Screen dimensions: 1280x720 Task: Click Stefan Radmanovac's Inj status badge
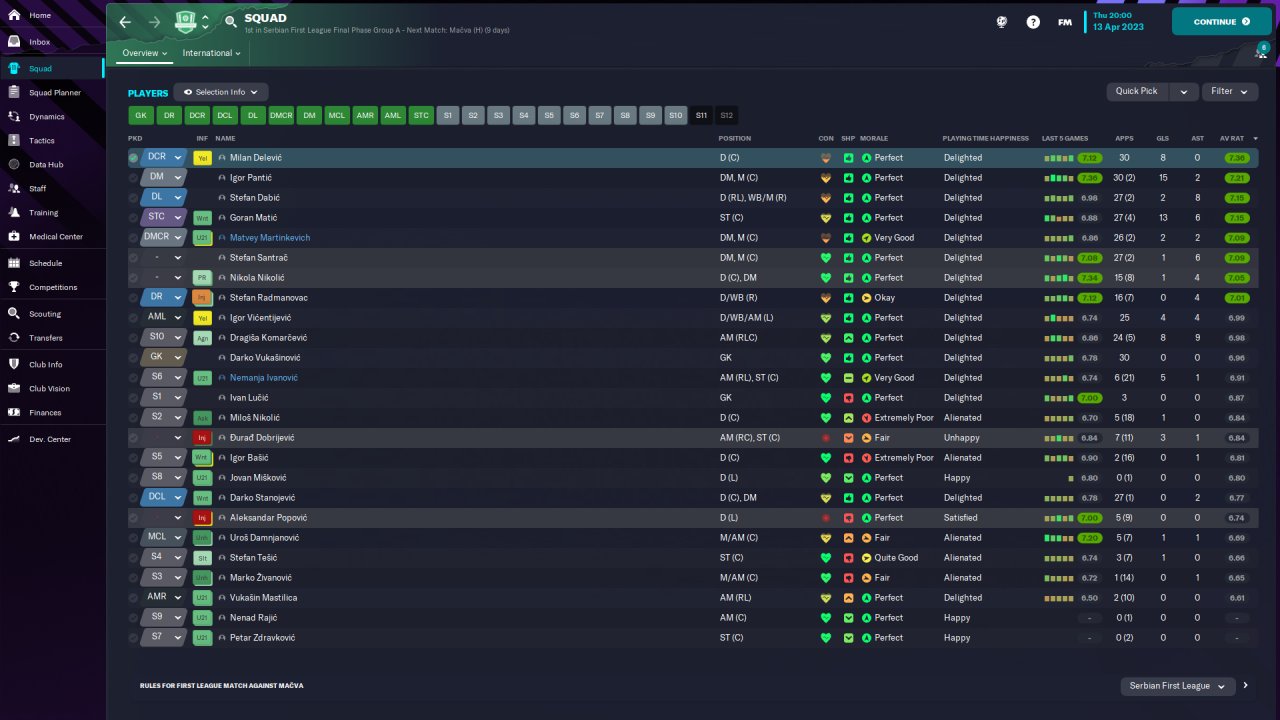[x=202, y=298]
